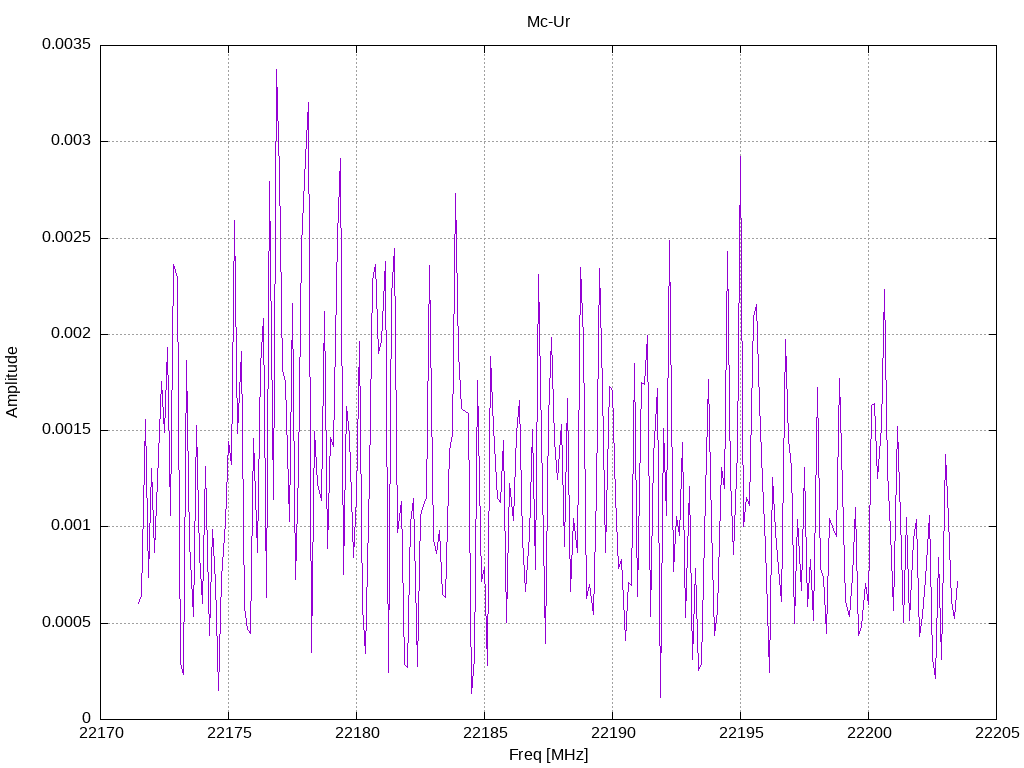This screenshot has width=1024, height=768.
Task: Click the y-axis tick value 0.003
Action: click(71, 140)
